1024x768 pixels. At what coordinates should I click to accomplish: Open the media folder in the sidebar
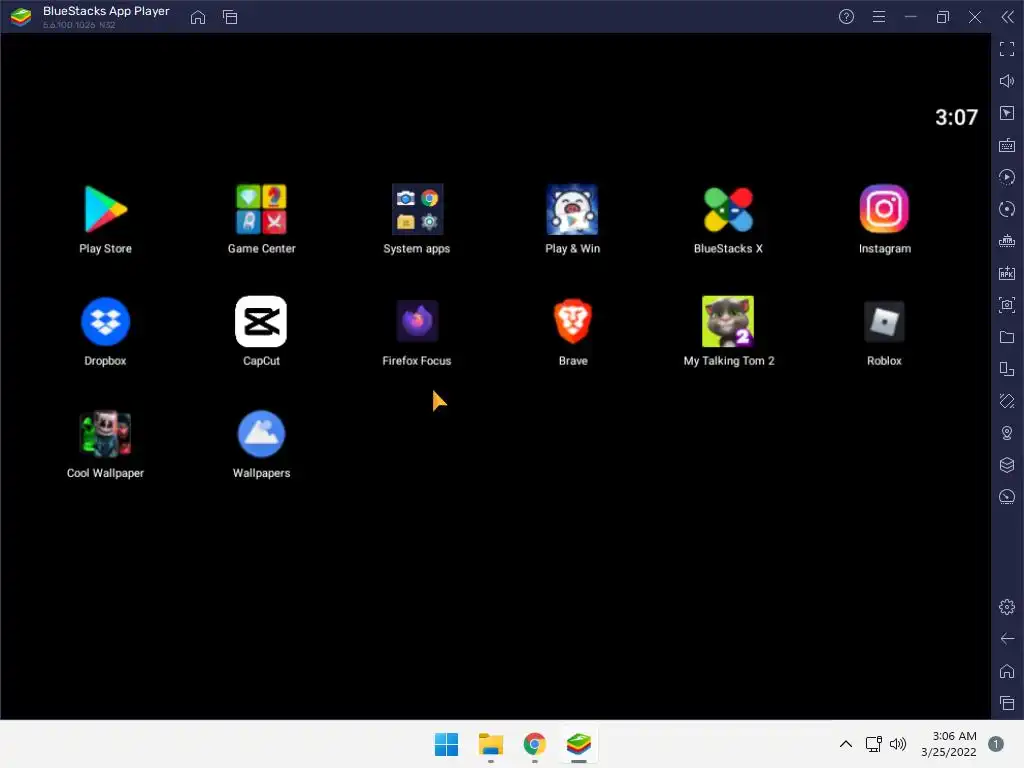(x=1007, y=337)
